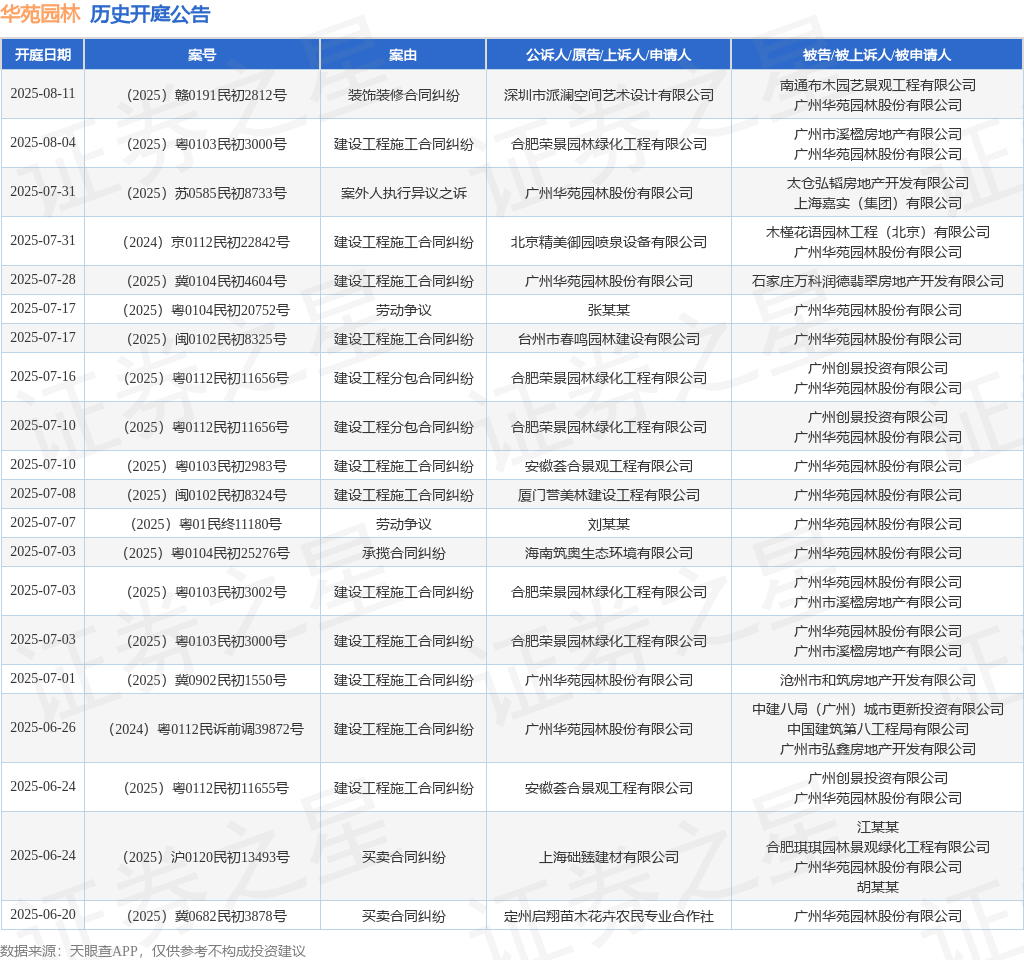Click the date 2025-07-28

[x=43, y=280]
